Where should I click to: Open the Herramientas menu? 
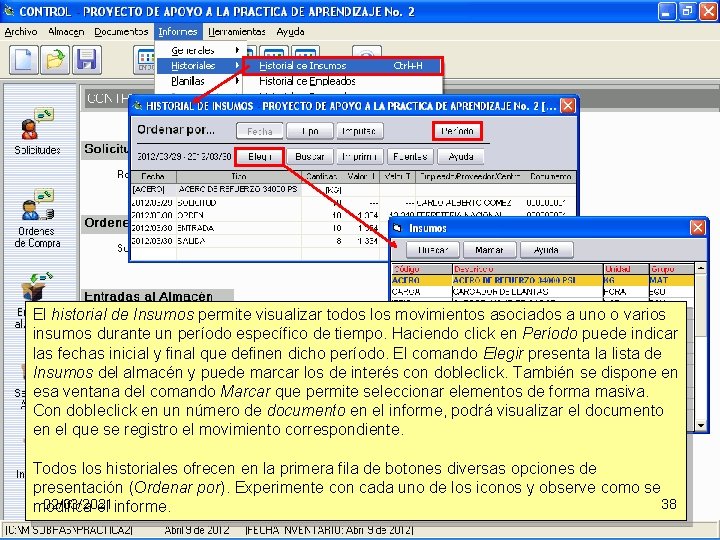pos(236,32)
